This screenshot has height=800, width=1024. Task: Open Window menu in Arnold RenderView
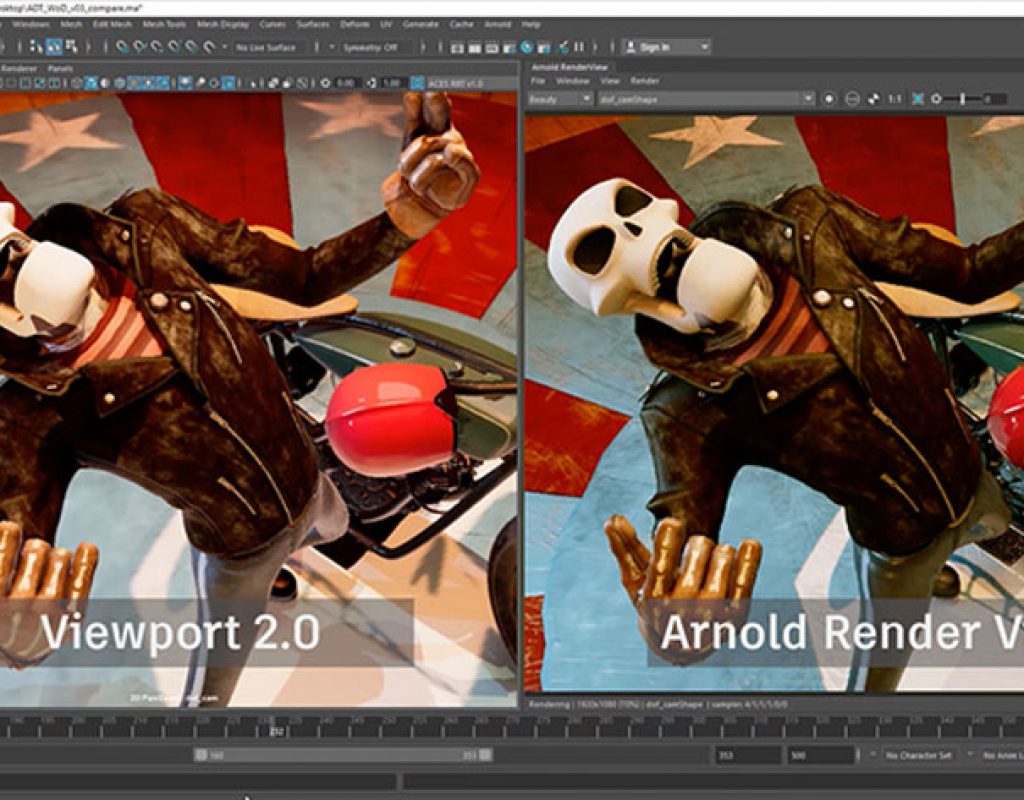pyautogui.click(x=572, y=81)
